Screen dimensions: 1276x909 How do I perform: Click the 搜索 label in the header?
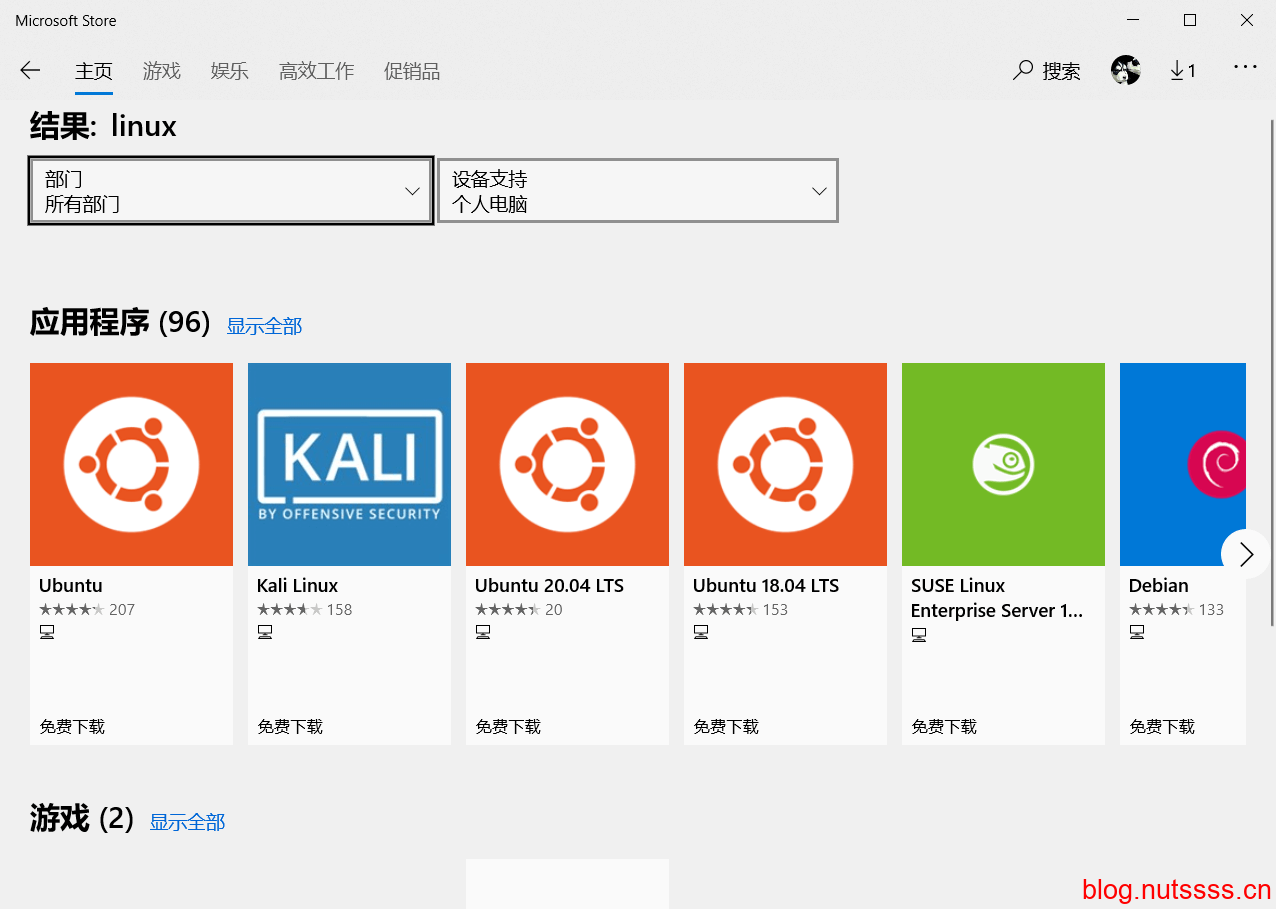[1062, 71]
